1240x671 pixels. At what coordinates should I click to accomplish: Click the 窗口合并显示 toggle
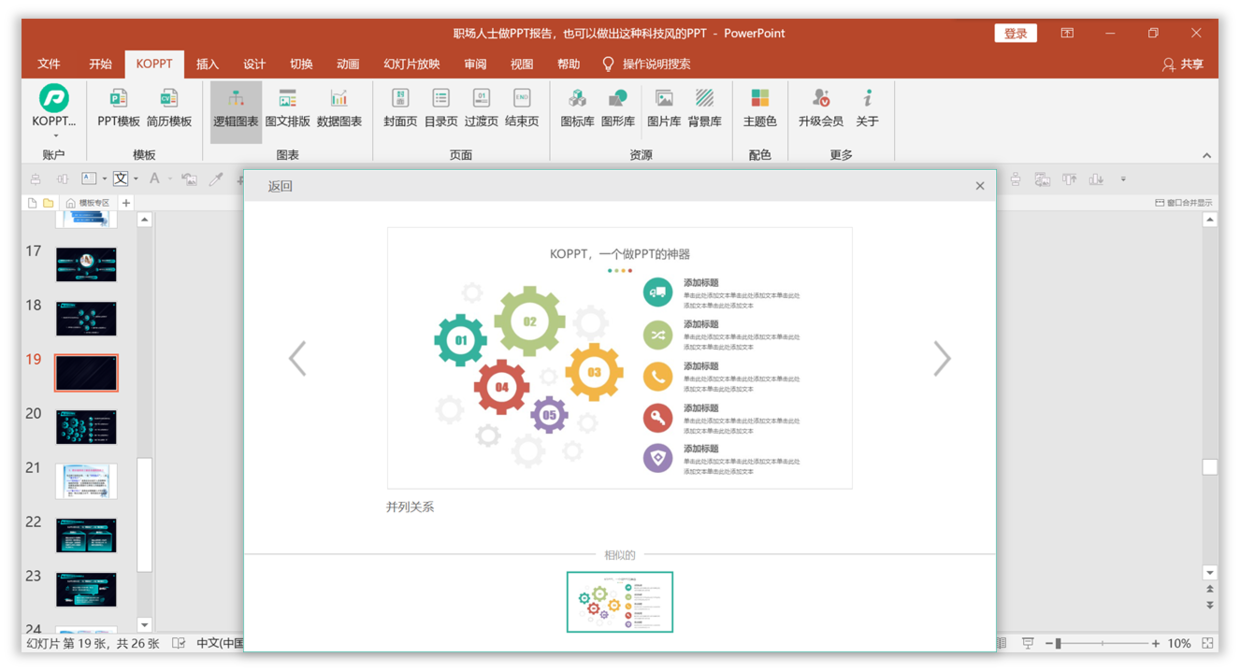(x=1183, y=203)
